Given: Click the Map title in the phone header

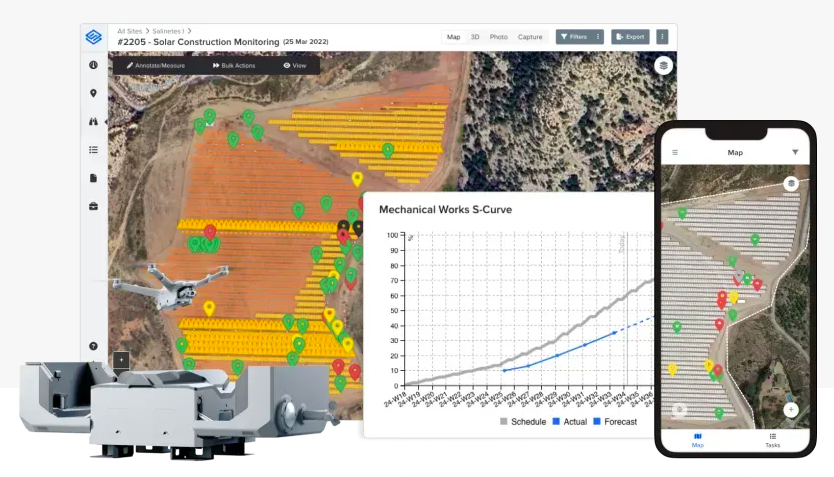Looking at the screenshot, I should pos(735,153).
